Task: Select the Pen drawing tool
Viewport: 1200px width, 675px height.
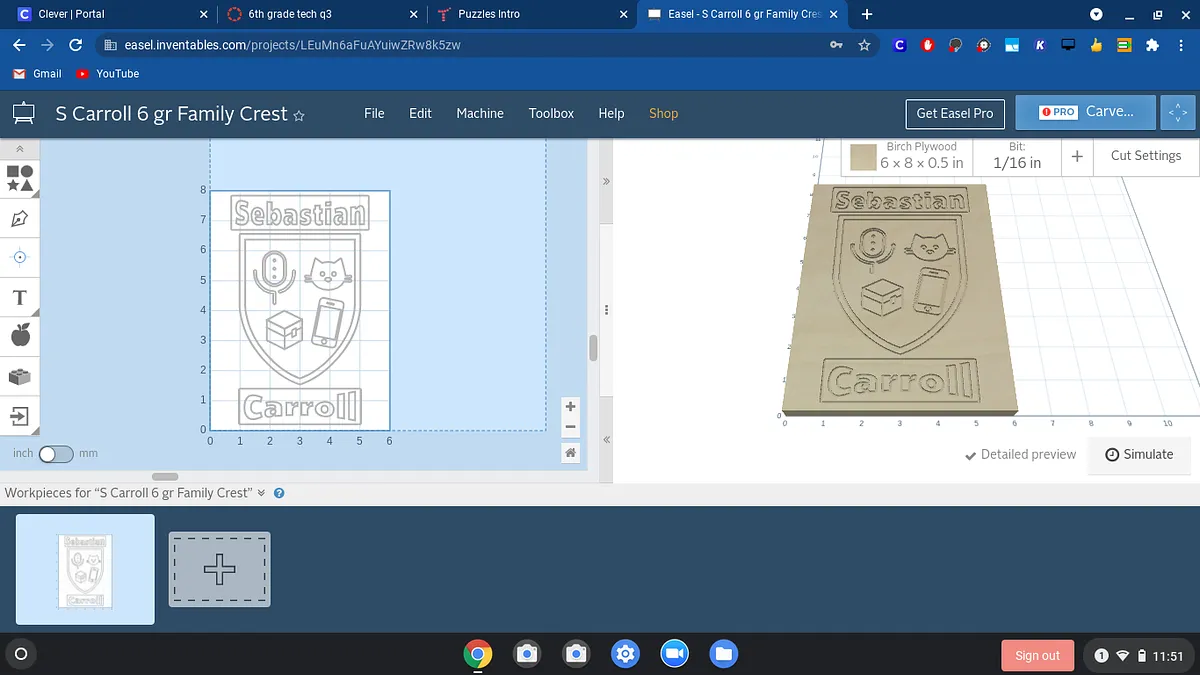Action: tap(20, 218)
